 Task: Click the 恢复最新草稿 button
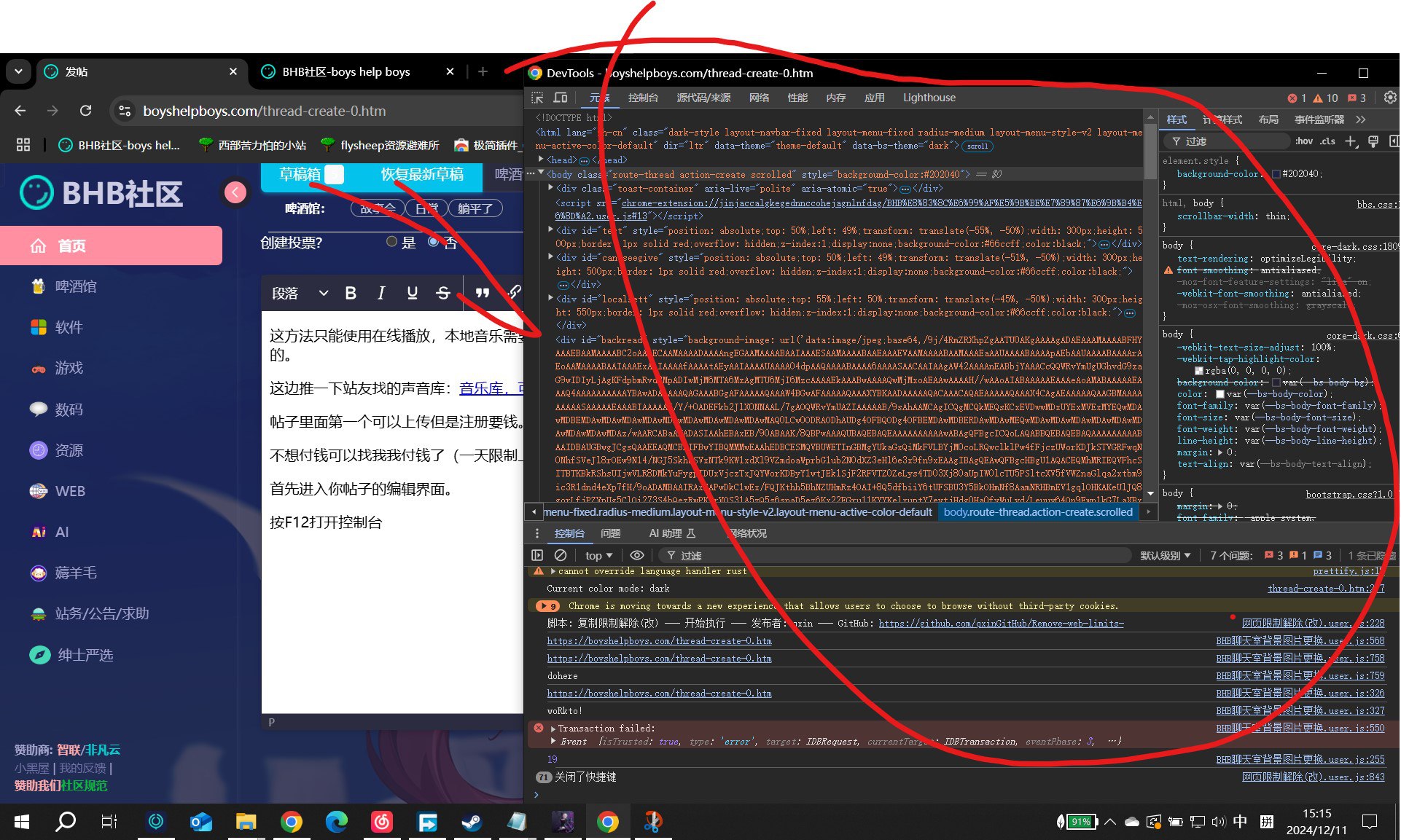point(422,174)
